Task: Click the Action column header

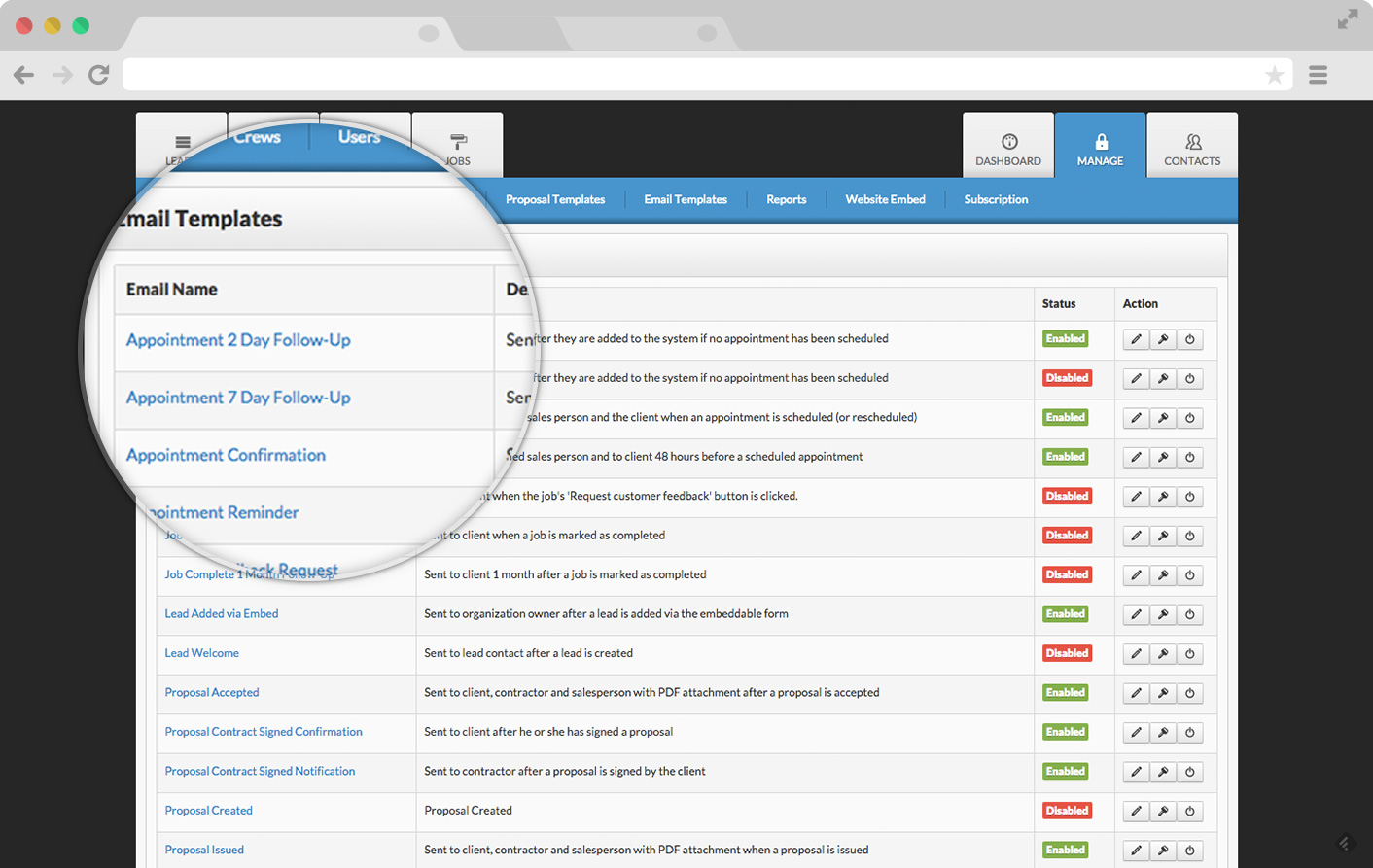Action: pyautogui.click(x=1141, y=304)
